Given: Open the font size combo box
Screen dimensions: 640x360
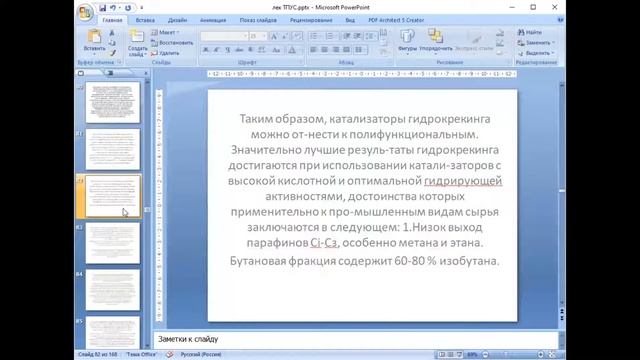Looking at the screenshot, I should (x=258, y=36).
